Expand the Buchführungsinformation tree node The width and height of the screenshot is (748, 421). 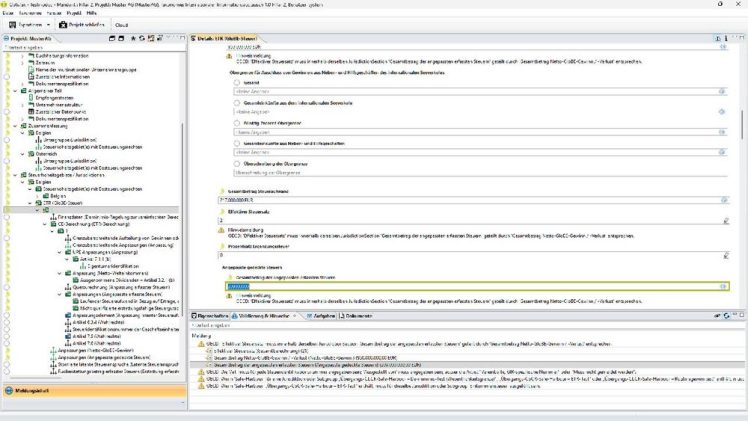pyautogui.click(x=22, y=56)
